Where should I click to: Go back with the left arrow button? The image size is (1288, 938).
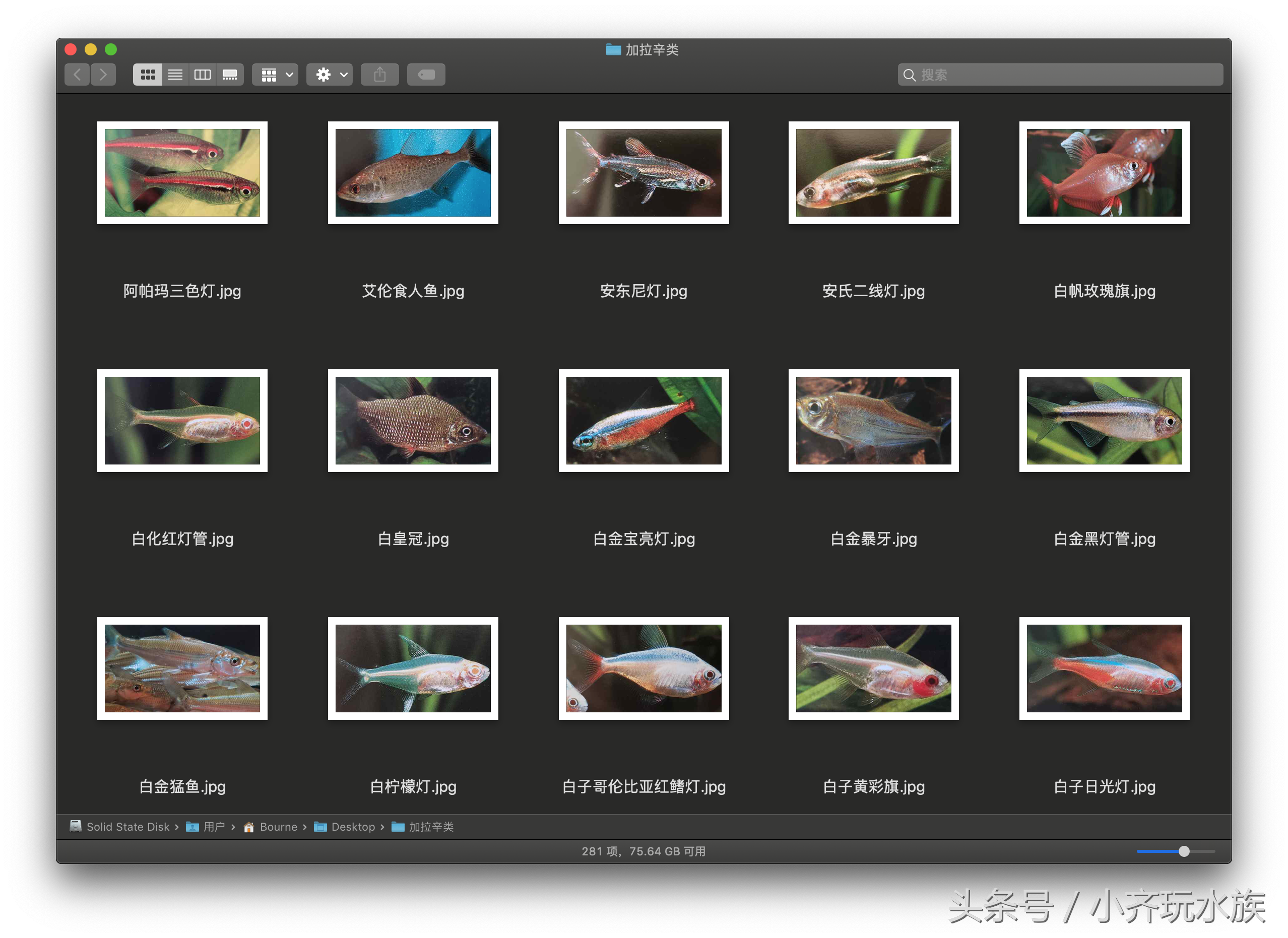[77, 75]
